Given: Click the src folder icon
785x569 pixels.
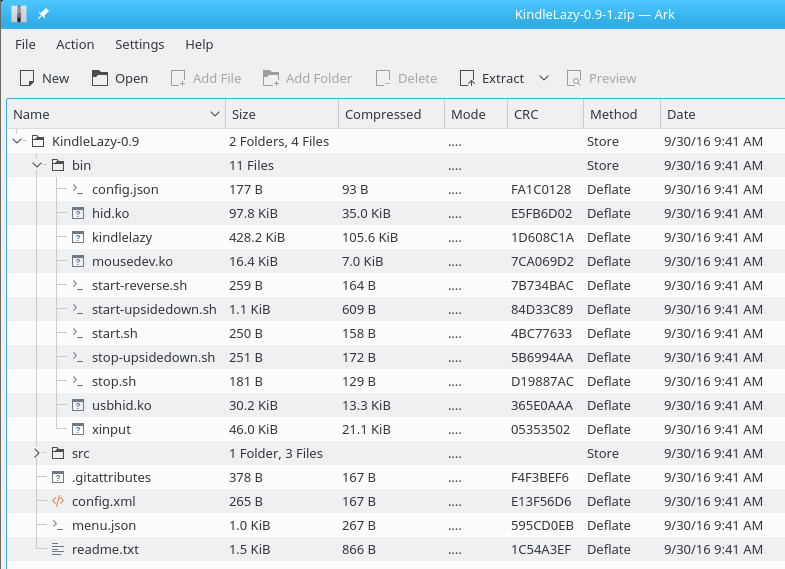Looking at the screenshot, I should pyautogui.click(x=58, y=453).
